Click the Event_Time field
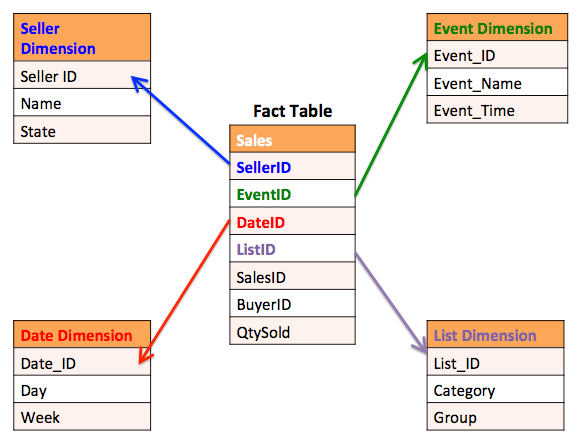Screen dimensions: 582x444 (x=497, y=110)
